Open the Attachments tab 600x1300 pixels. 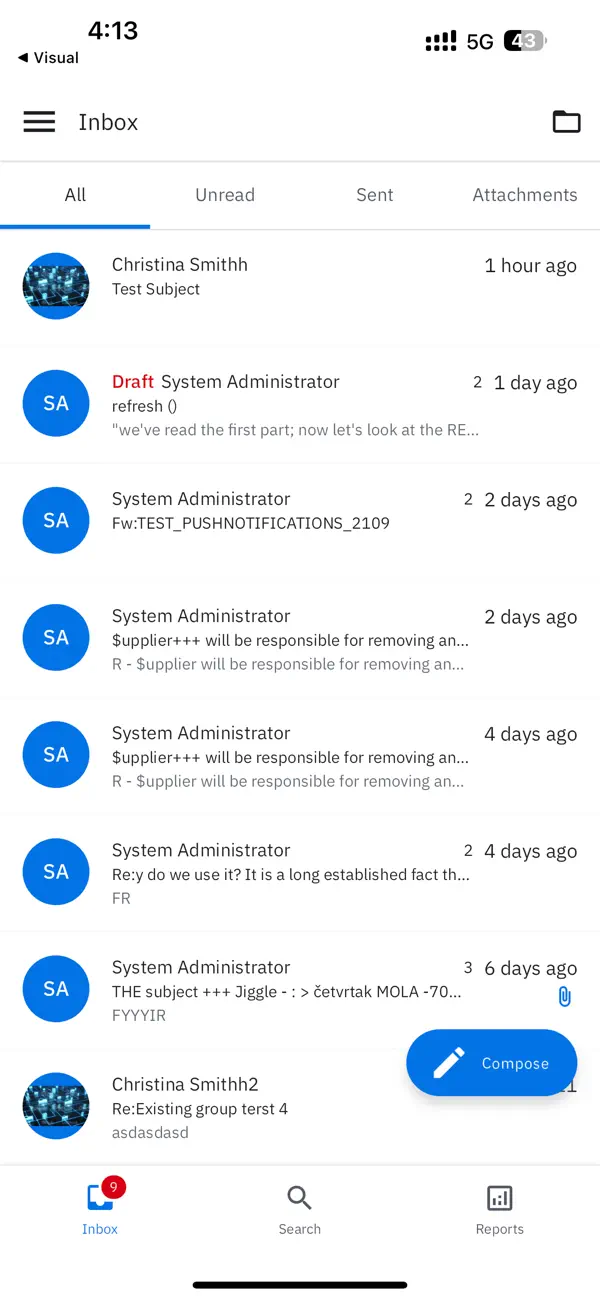(524, 194)
